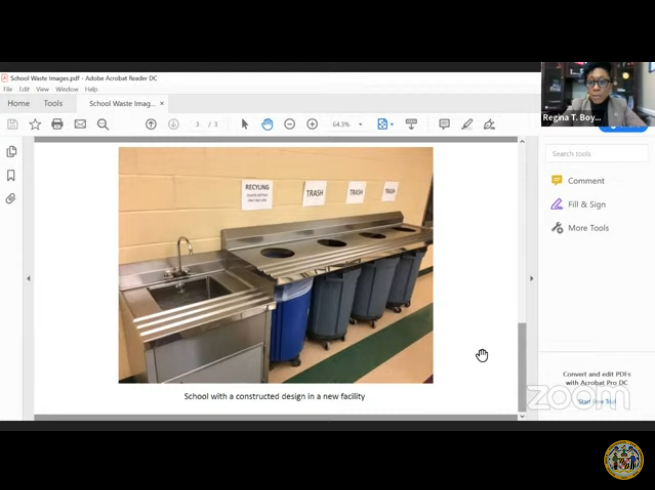Expand the left navigation pane arrow

(28, 278)
